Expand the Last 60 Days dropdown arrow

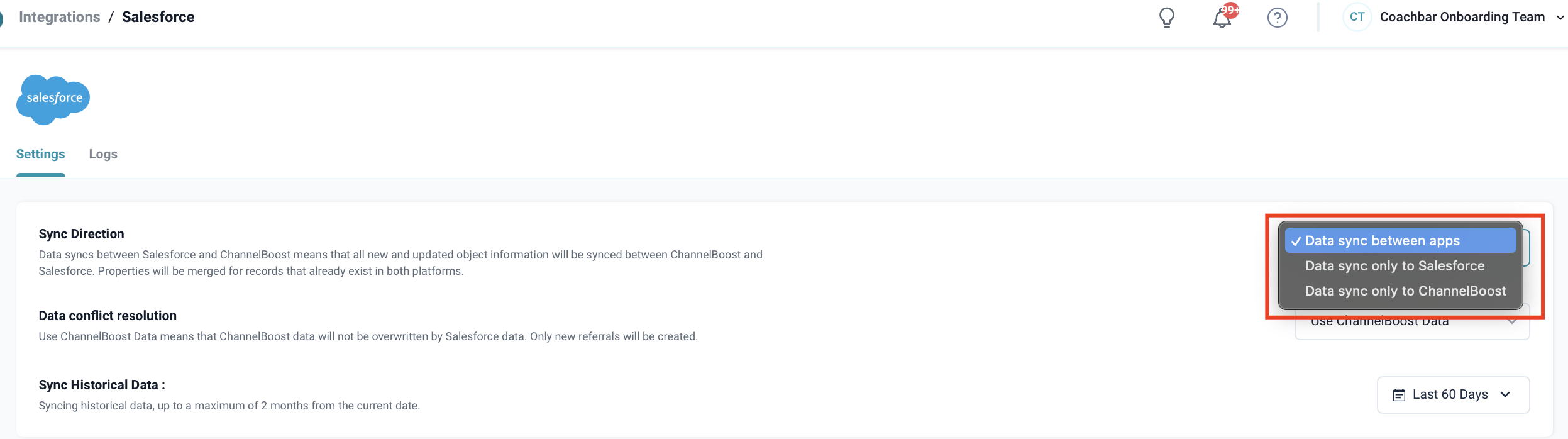(x=1505, y=395)
